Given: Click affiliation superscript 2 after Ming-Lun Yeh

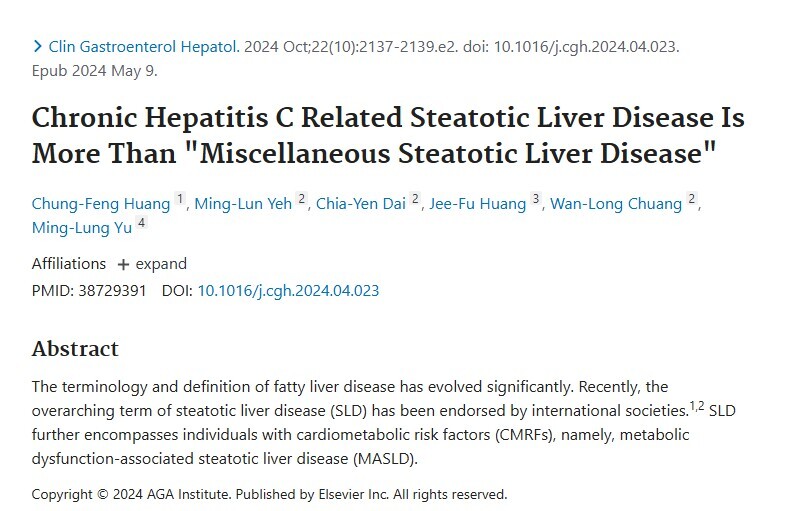Looking at the screenshot, I should 302,198.
